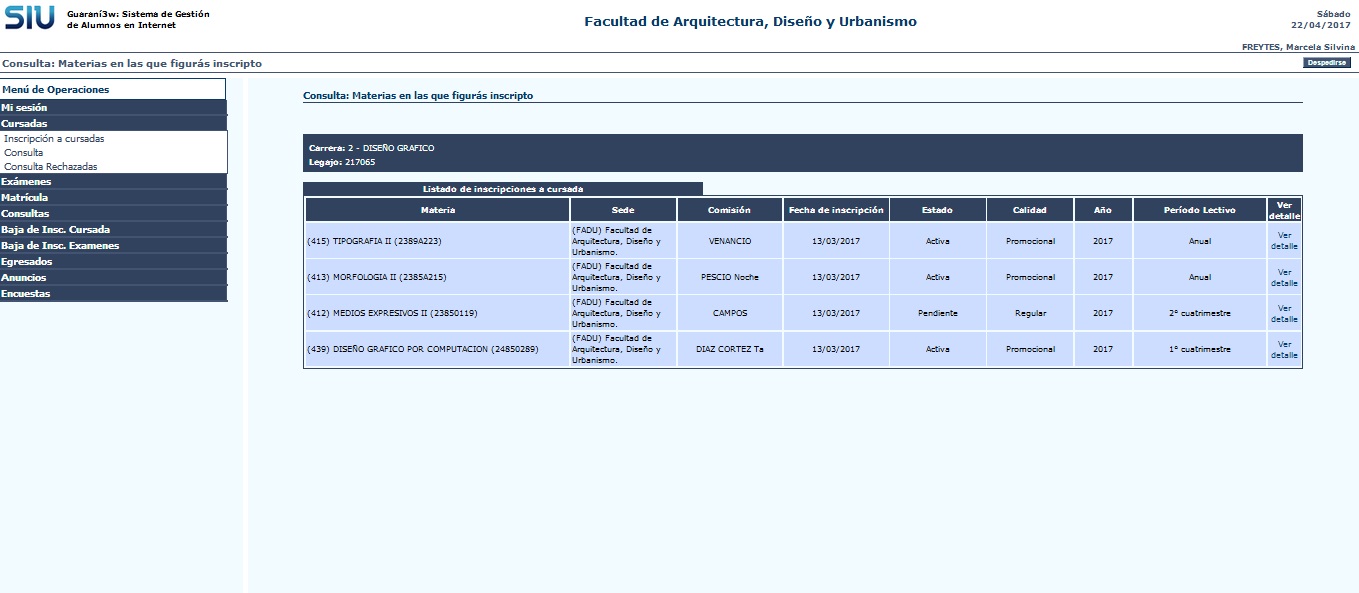Click the 2° cuatrimestre period cell

(1199, 313)
